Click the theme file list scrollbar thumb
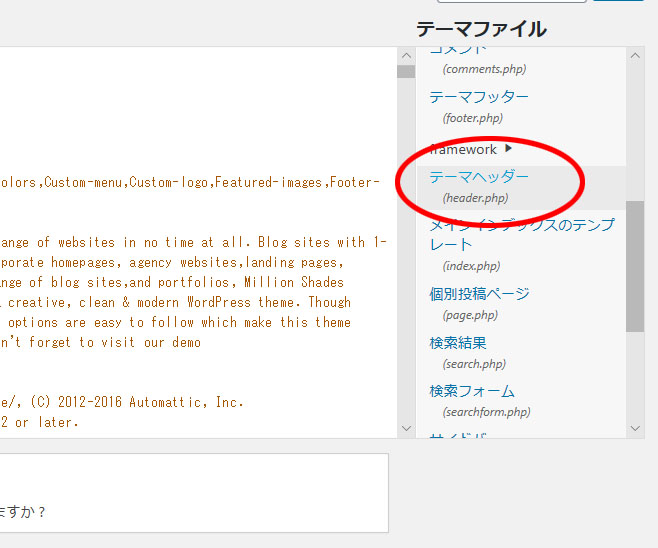 pos(635,265)
